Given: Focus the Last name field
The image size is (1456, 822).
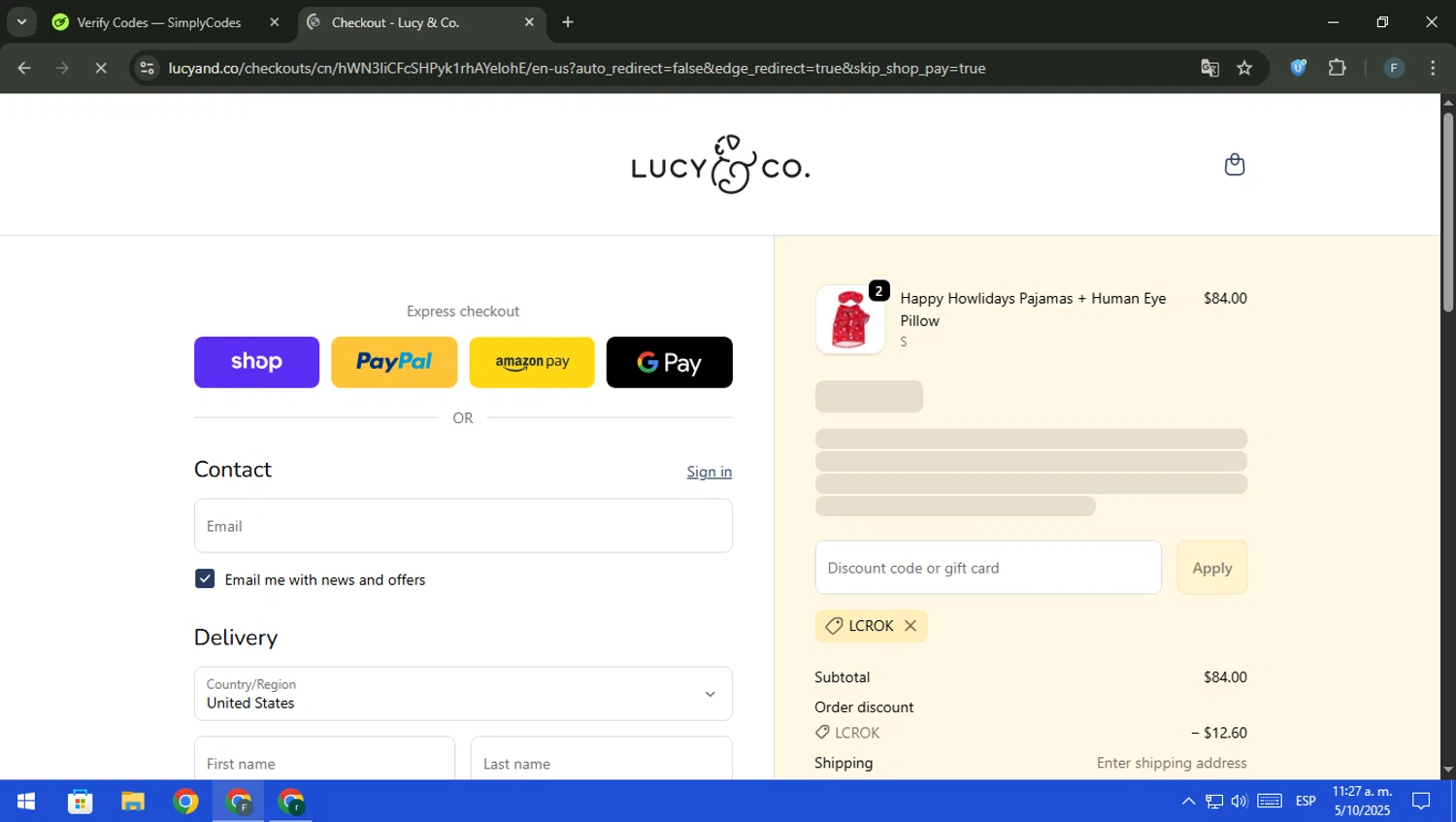Looking at the screenshot, I should (x=602, y=759).
